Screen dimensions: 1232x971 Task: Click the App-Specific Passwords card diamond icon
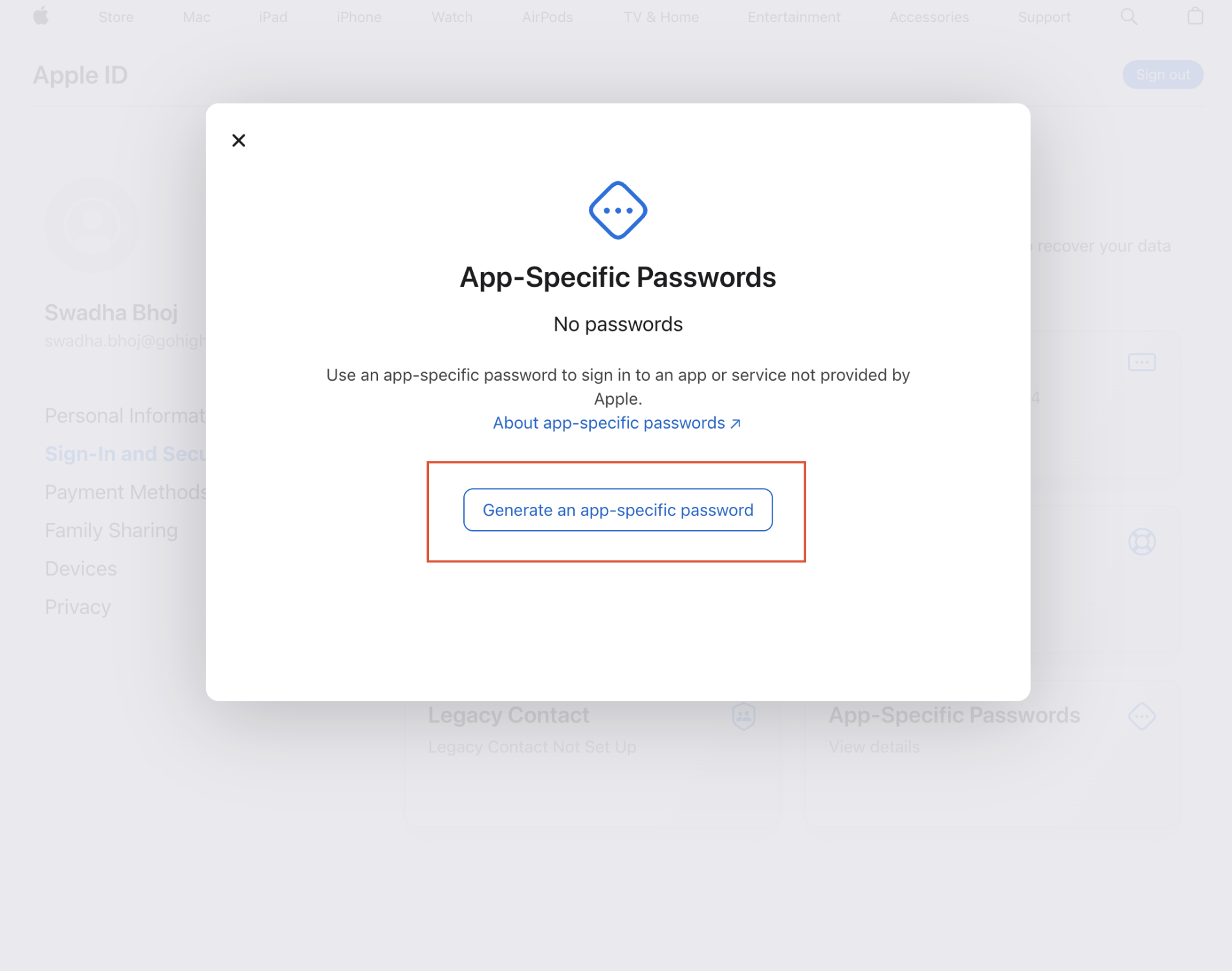click(1141, 716)
